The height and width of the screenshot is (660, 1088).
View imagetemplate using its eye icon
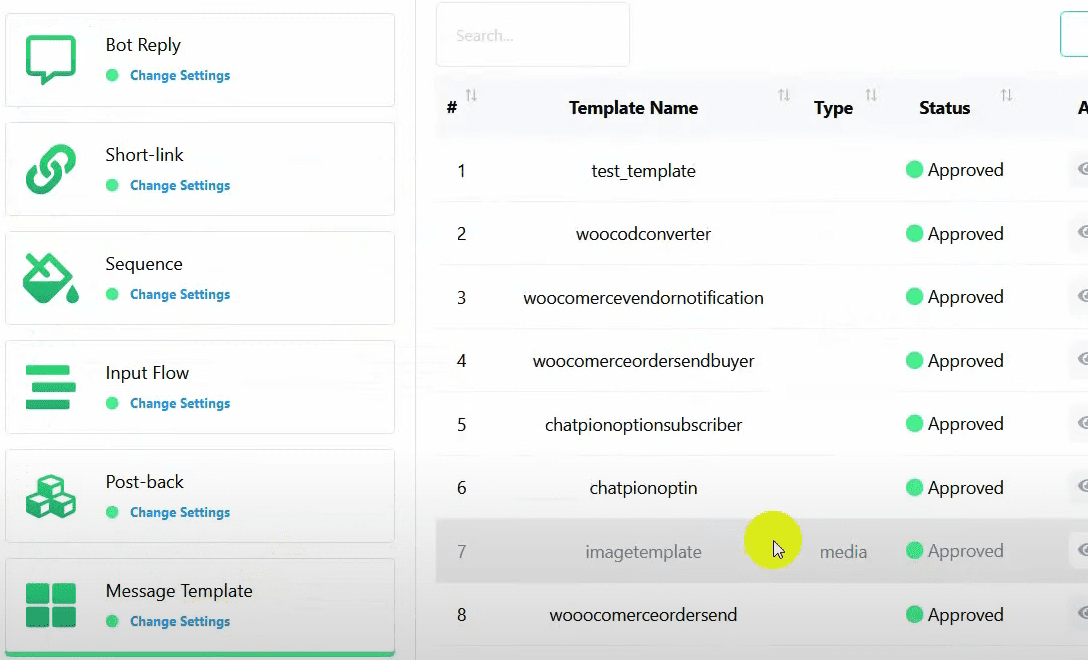1082,550
